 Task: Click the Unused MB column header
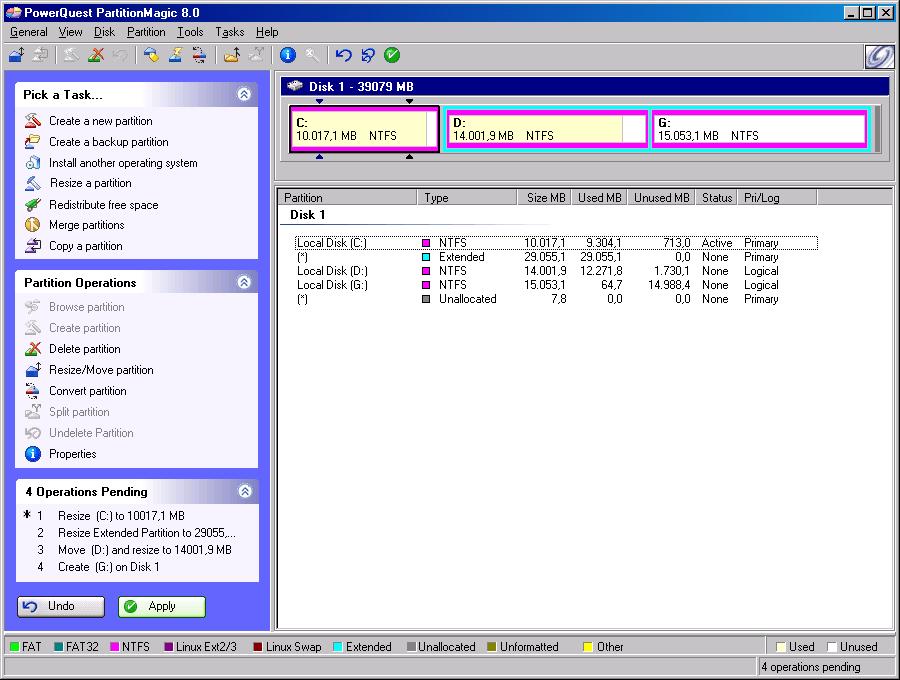(661, 197)
